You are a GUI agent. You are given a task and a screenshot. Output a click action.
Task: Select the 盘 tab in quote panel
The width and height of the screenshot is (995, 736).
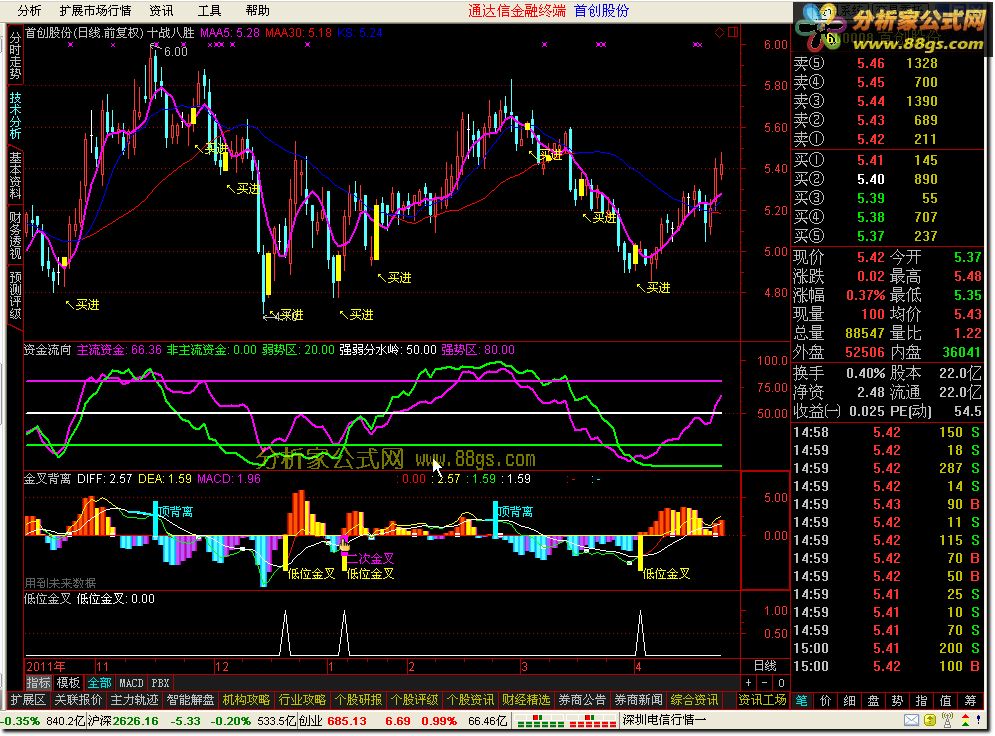coord(874,700)
